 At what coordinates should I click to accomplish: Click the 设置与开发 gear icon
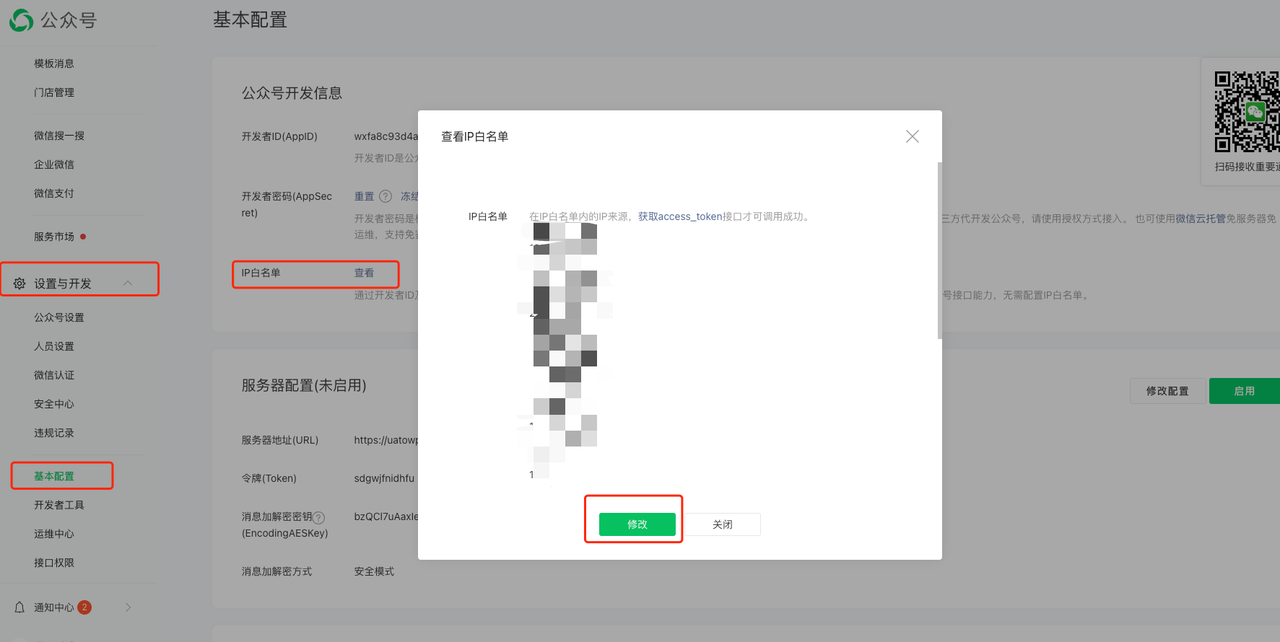(19, 284)
